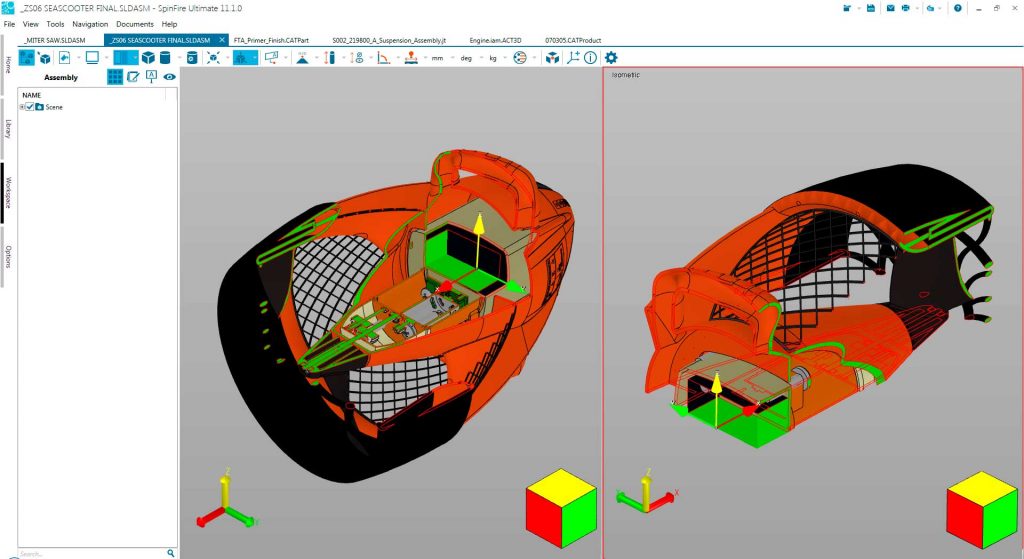Click the email envelope icon in title bar

[x=890, y=8]
